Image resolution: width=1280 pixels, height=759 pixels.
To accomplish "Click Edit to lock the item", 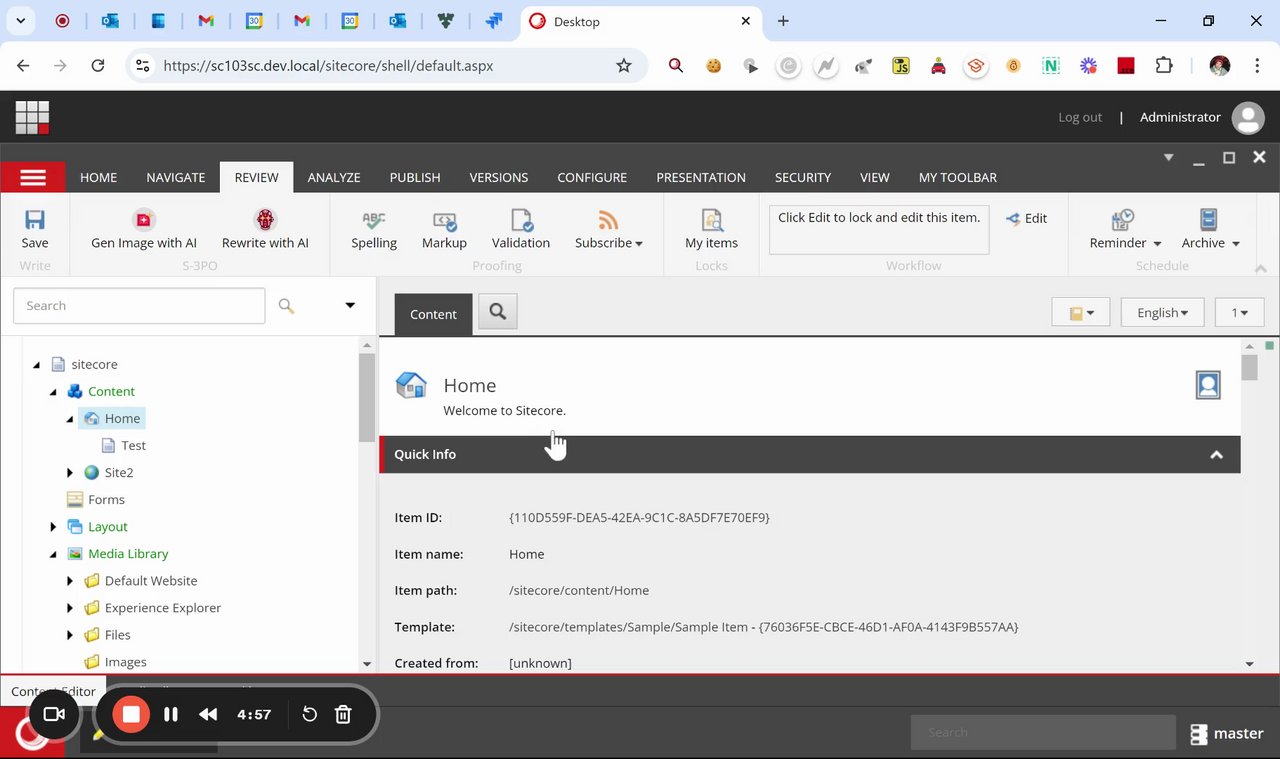I will [x=1027, y=219].
